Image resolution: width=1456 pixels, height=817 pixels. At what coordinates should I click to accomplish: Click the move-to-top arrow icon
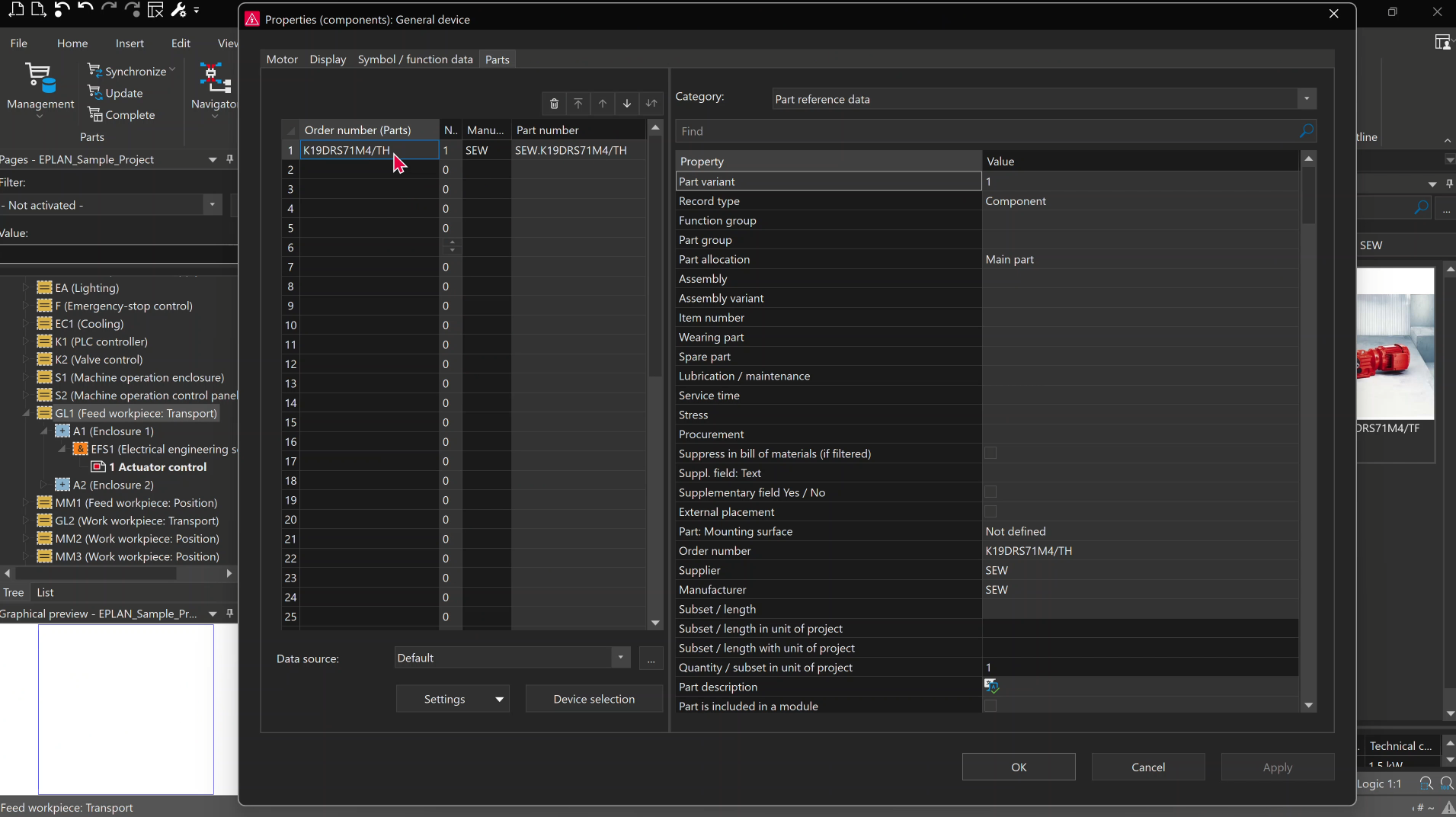(578, 104)
